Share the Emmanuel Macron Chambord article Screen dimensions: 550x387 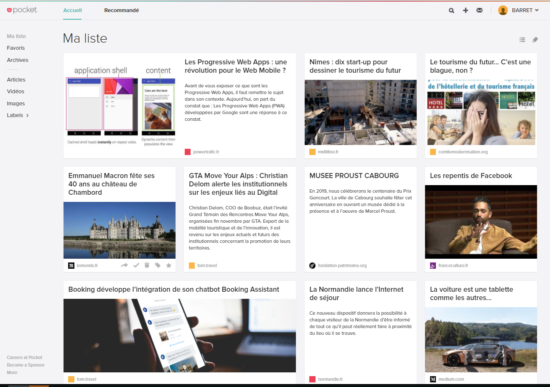(x=124, y=265)
